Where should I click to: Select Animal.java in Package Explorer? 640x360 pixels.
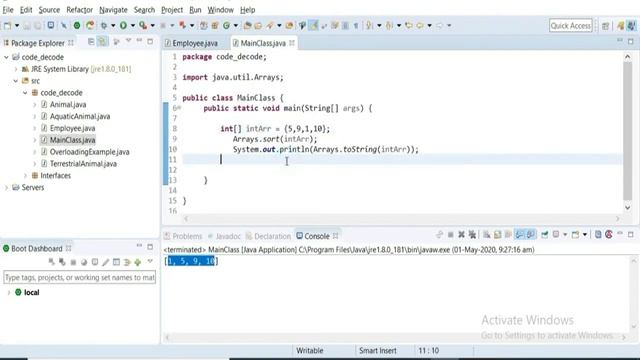point(68,104)
